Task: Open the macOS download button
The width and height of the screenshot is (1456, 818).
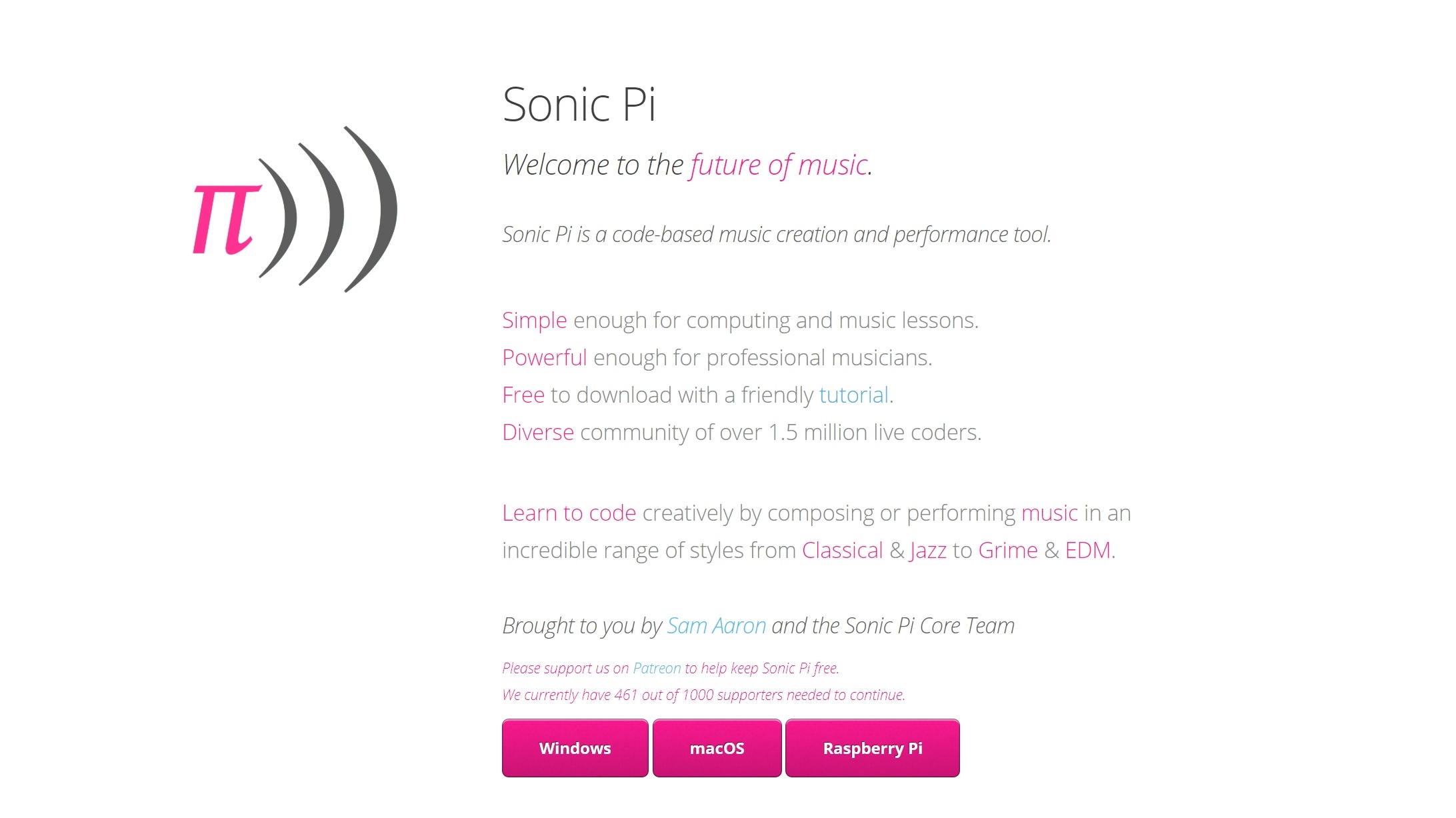Action: click(x=717, y=748)
